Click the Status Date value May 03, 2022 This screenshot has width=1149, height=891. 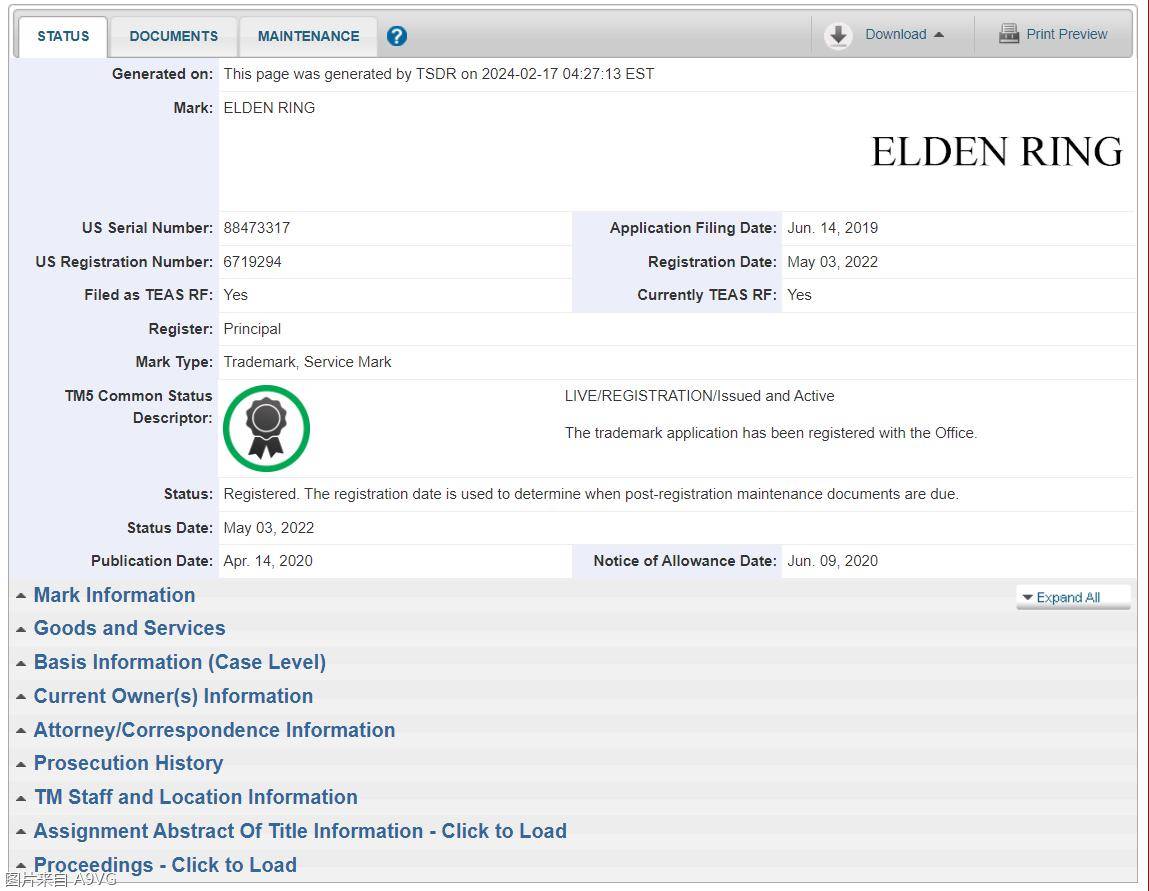coord(268,528)
